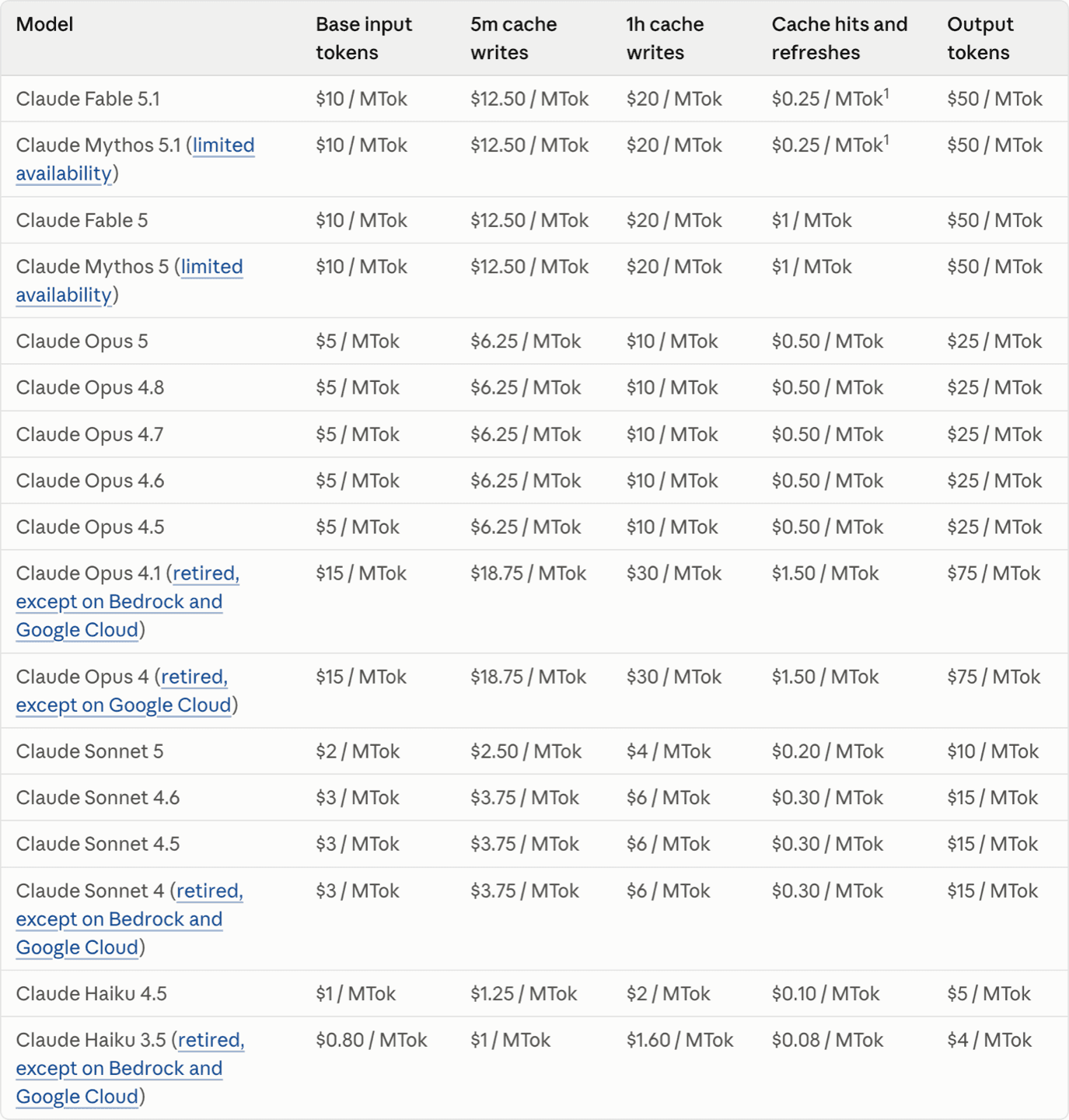This screenshot has width=1069, height=1120.
Task: Click Claude Opus 4.1 output price $75 / MTok
Action: 994,573
